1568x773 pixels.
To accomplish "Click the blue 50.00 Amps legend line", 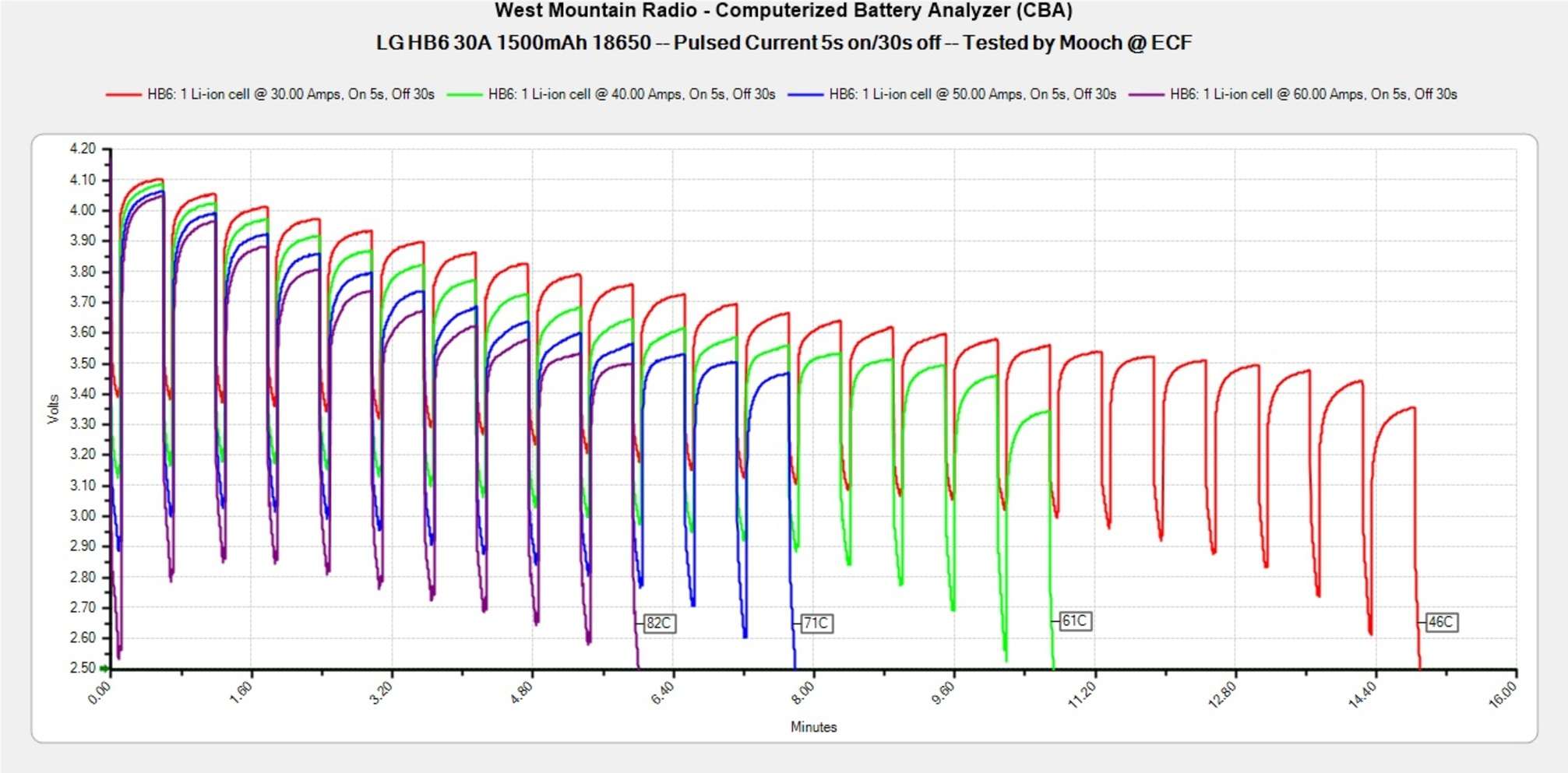I will [x=805, y=94].
